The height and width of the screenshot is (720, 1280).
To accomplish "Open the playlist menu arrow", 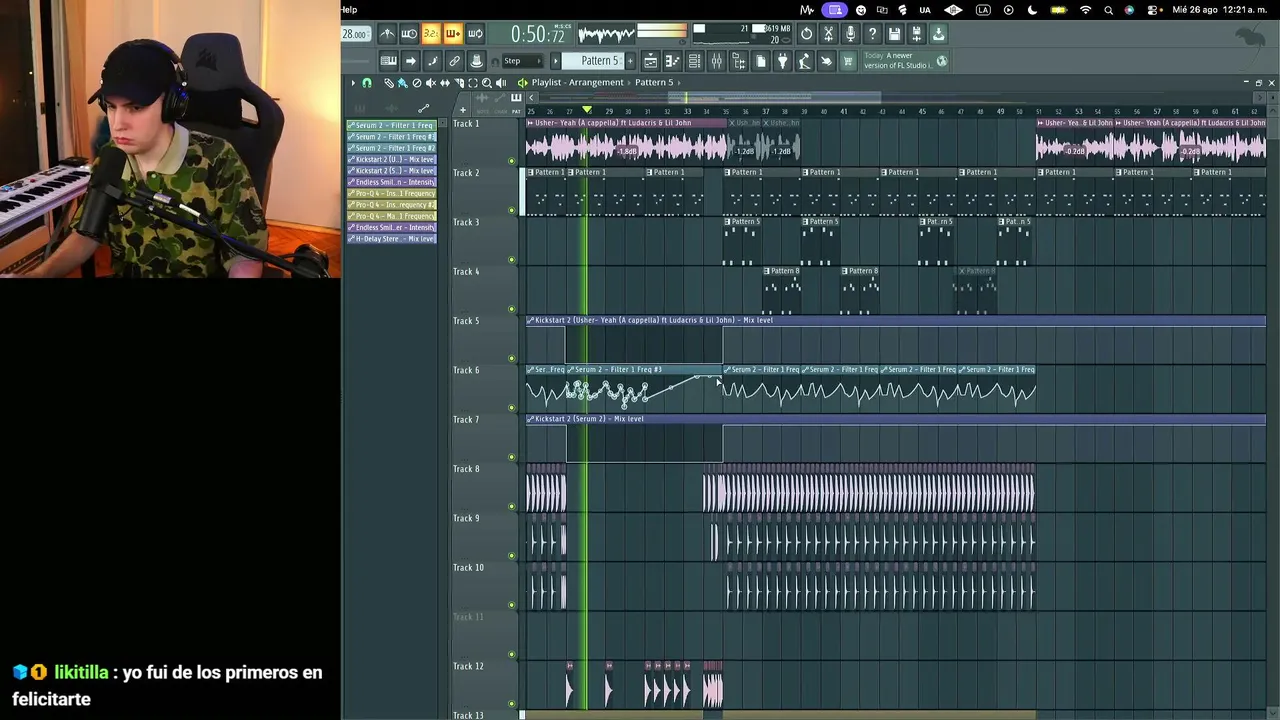I will [x=353, y=83].
